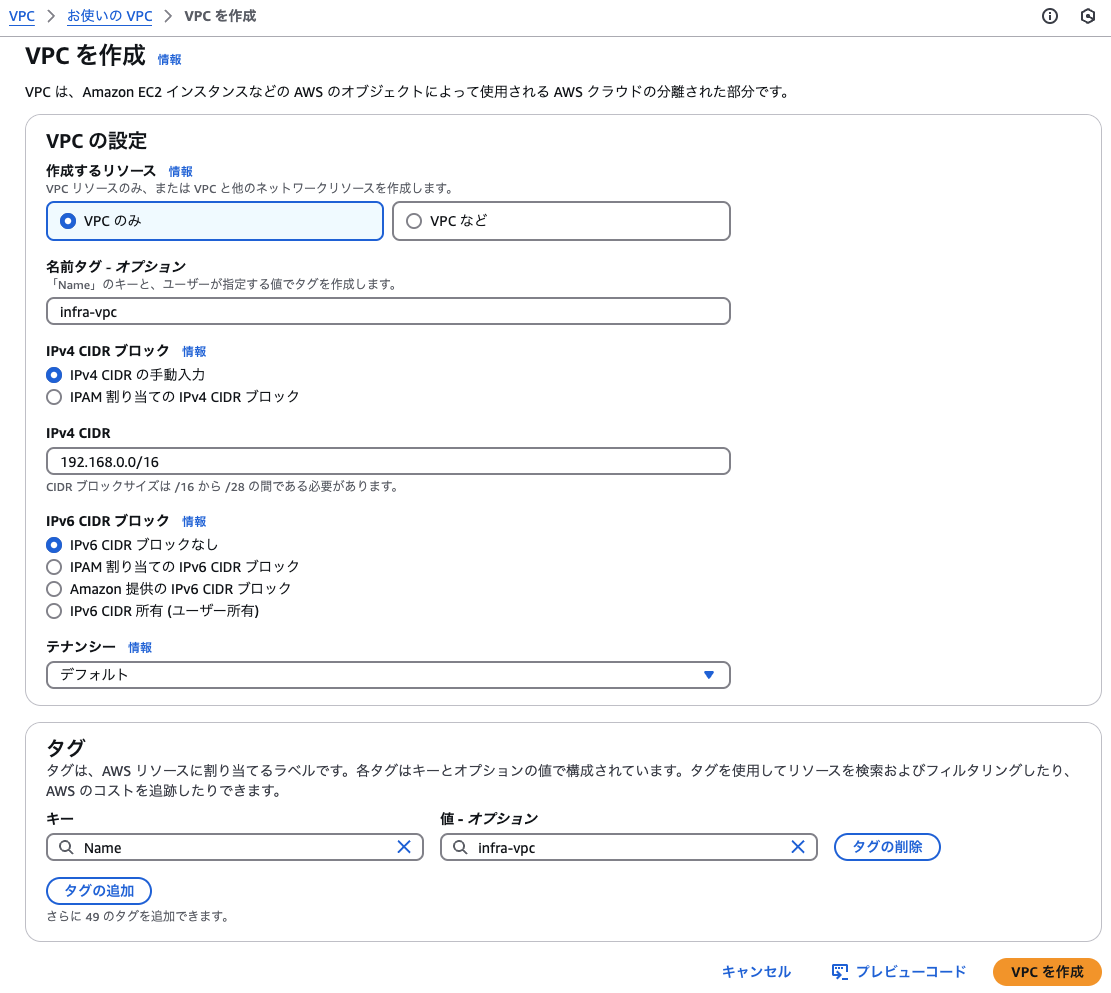The image size is (1111, 993).
Task: Open the お使いの VPC breadcrumb item
Action: coord(109,16)
